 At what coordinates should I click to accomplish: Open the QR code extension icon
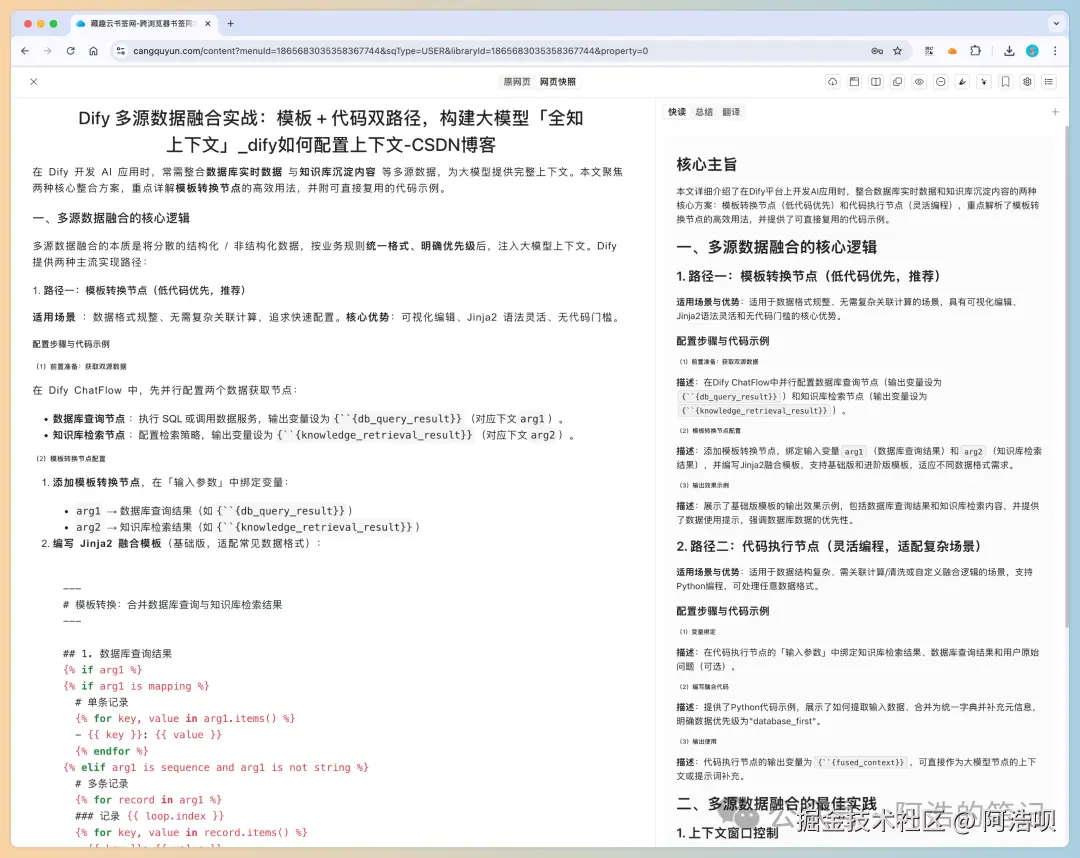click(929, 51)
